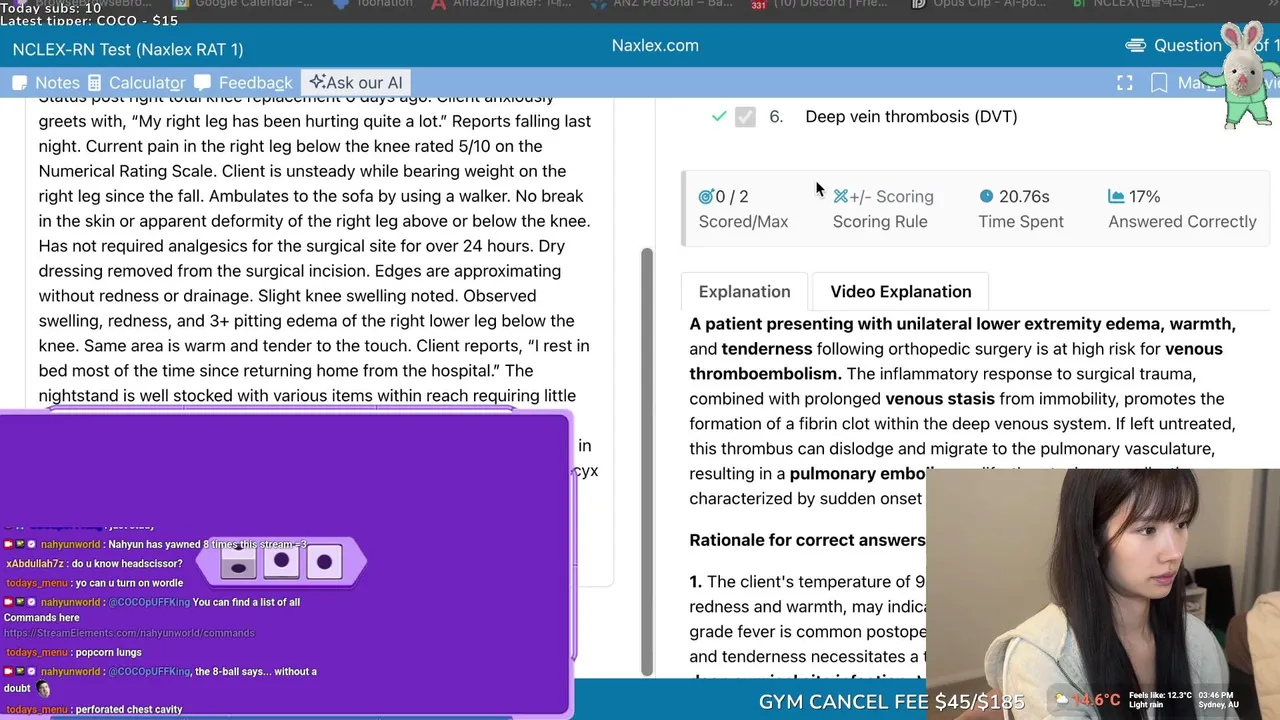Open the Calculator tool

click(136, 83)
